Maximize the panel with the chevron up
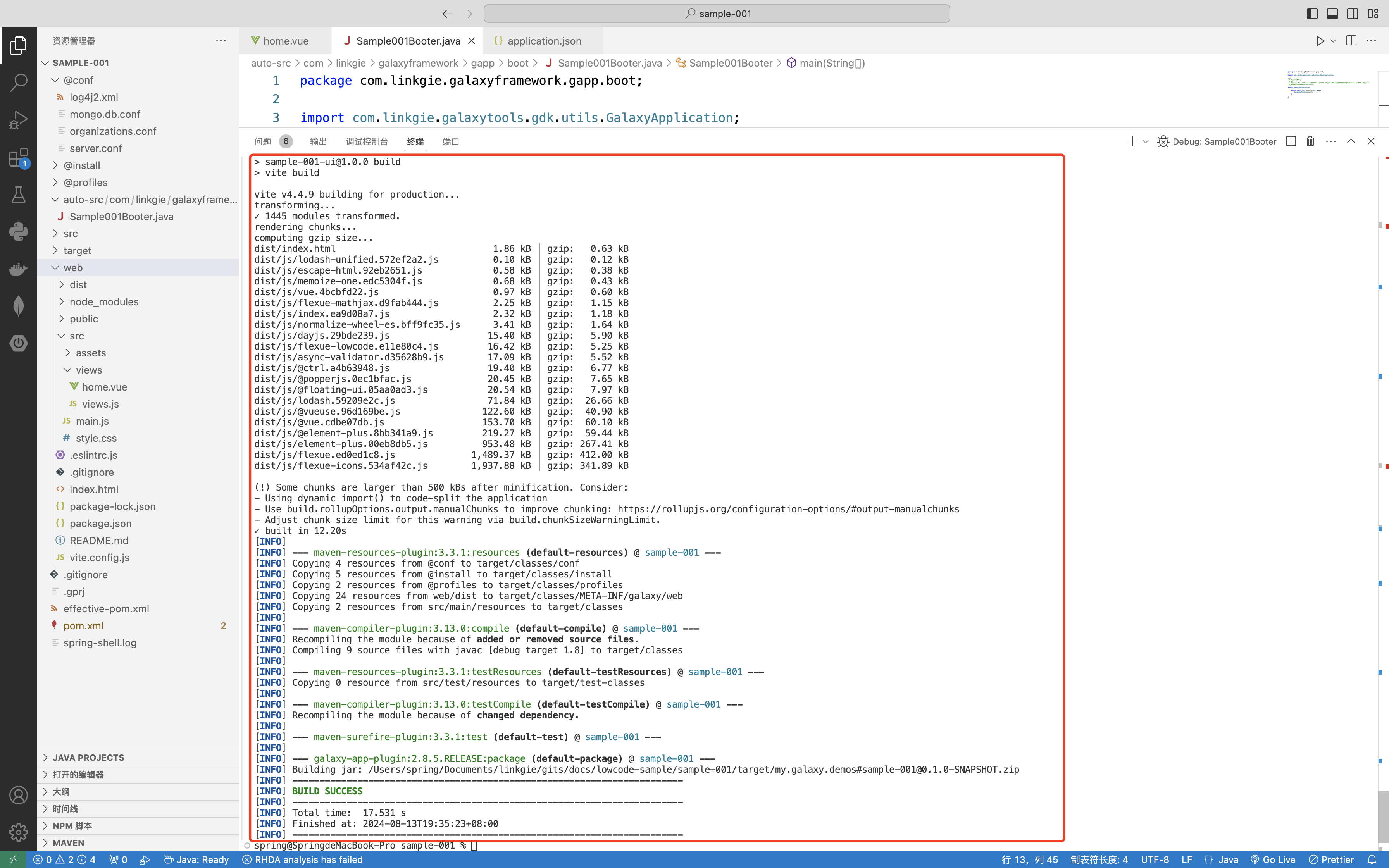 pos(1351,141)
